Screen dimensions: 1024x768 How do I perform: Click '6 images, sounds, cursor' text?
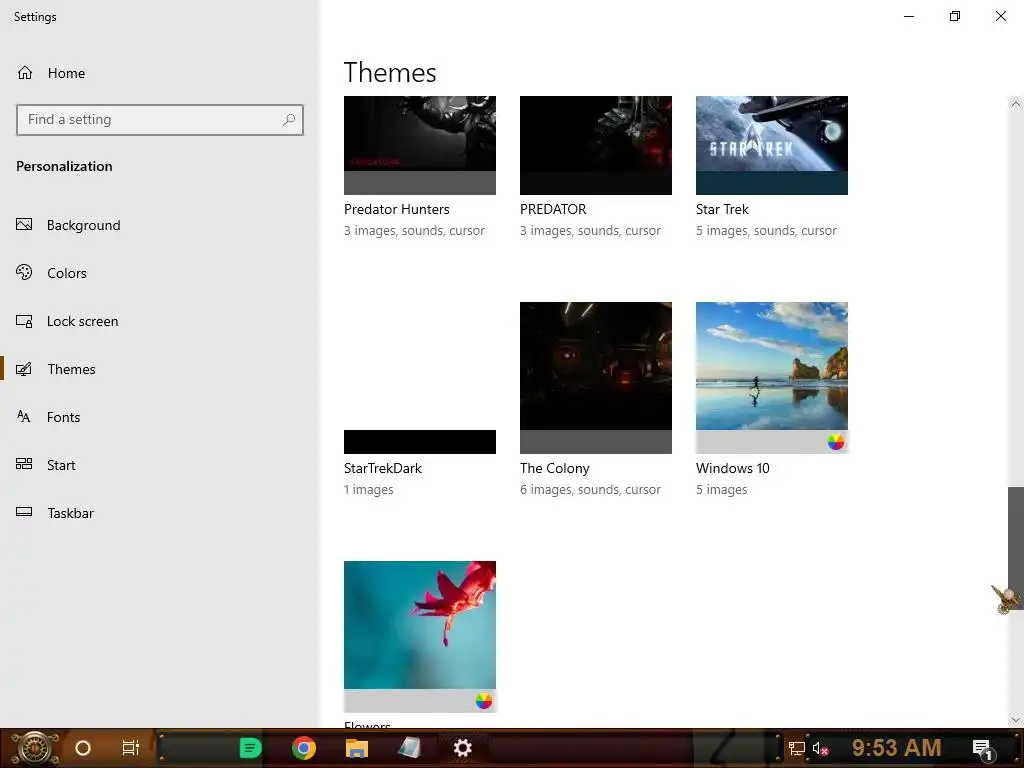(590, 490)
